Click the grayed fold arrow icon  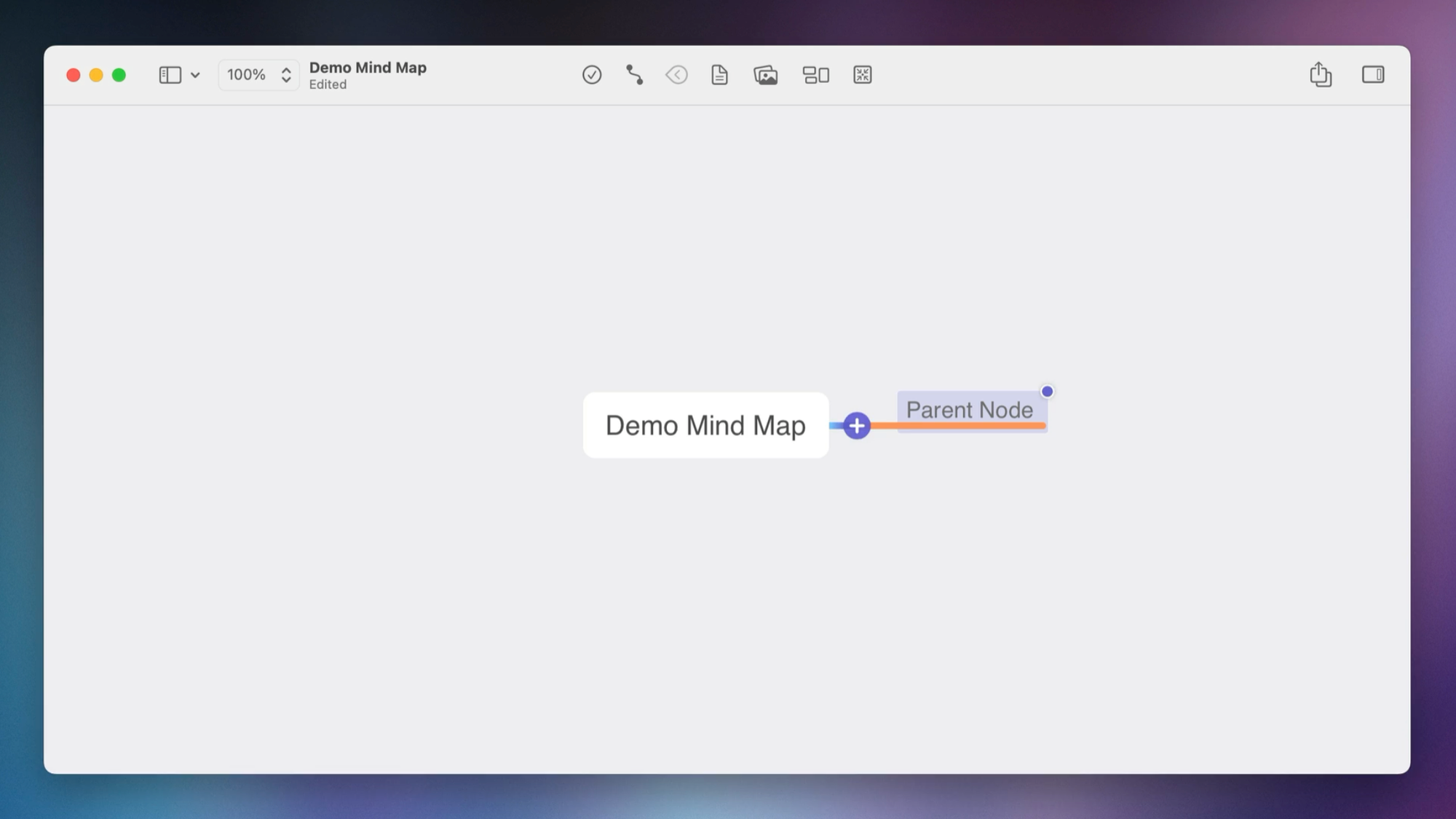[x=676, y=75]
